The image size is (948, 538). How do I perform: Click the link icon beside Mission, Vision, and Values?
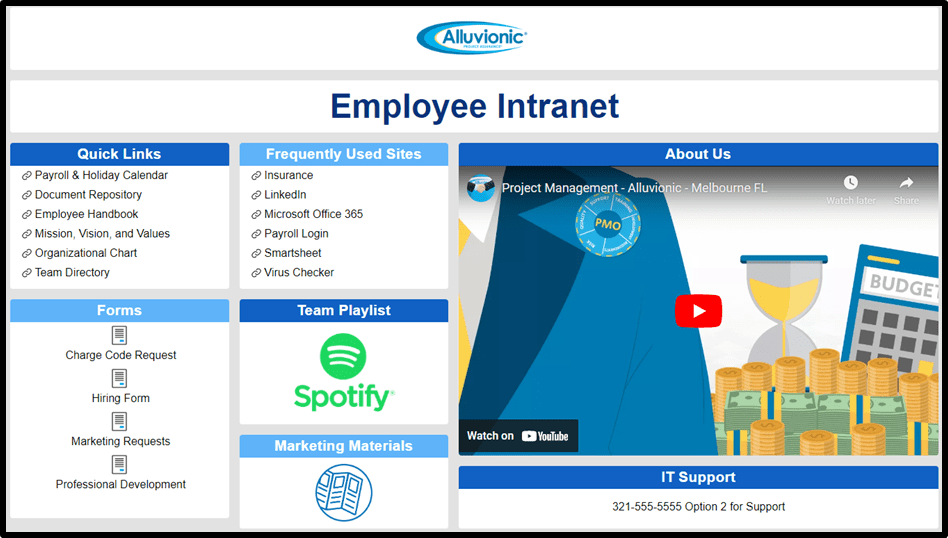[x=27, y=234]
